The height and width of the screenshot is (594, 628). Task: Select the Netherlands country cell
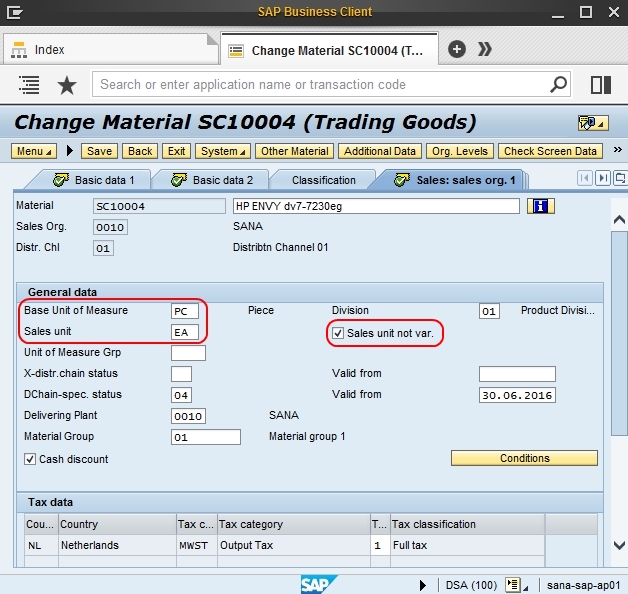point(117,545)
